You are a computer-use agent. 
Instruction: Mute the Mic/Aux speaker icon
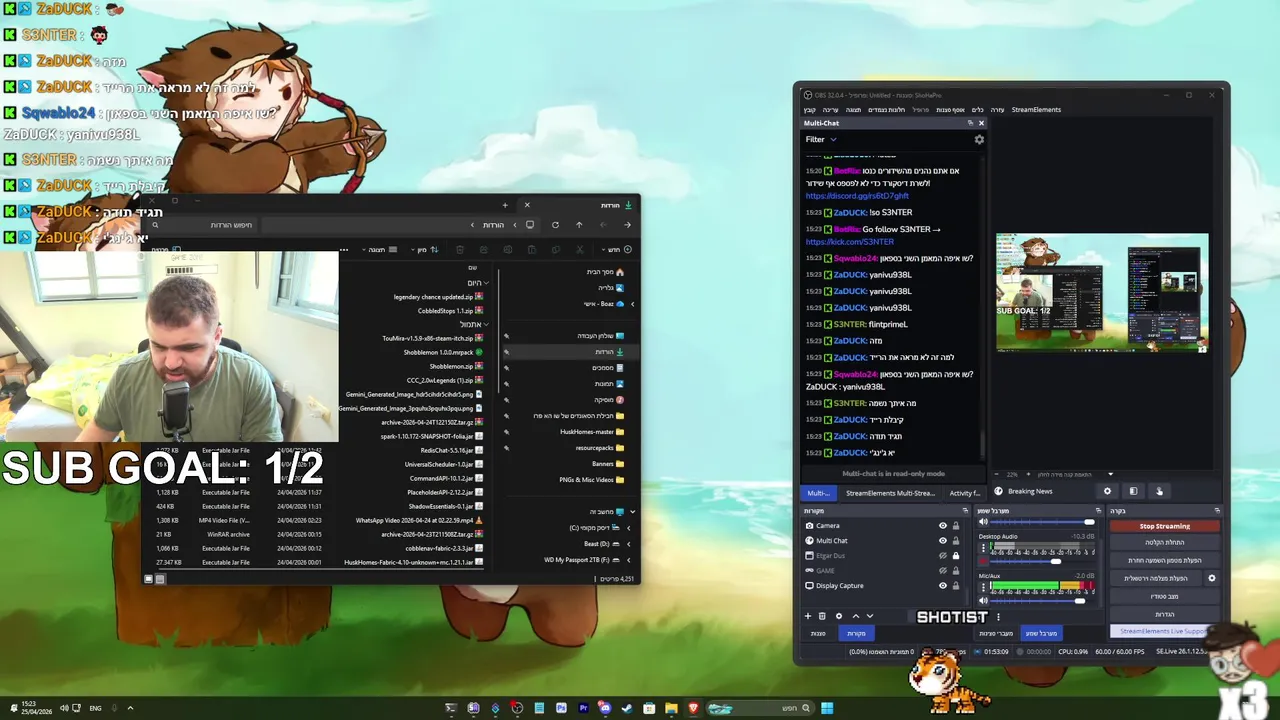(x=983, y=600)
